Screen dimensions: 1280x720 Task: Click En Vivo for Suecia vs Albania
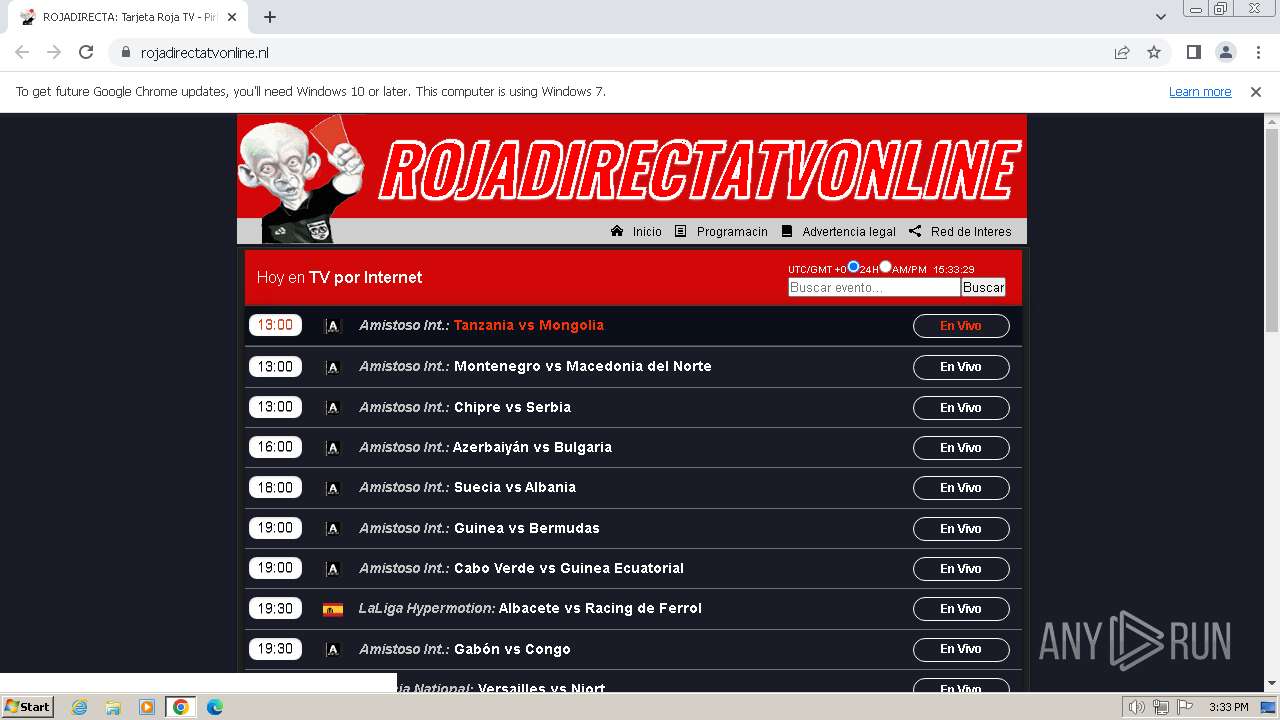point(961,488)
